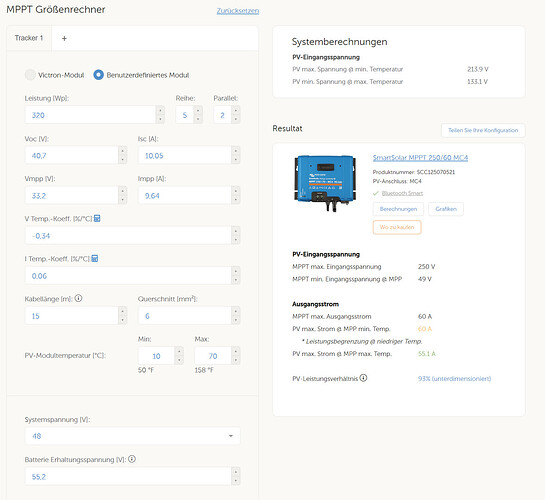The height and width of the screenshot is (500, 545).
Task: Increase the Parallel stepper value
Action: [236, 111]
